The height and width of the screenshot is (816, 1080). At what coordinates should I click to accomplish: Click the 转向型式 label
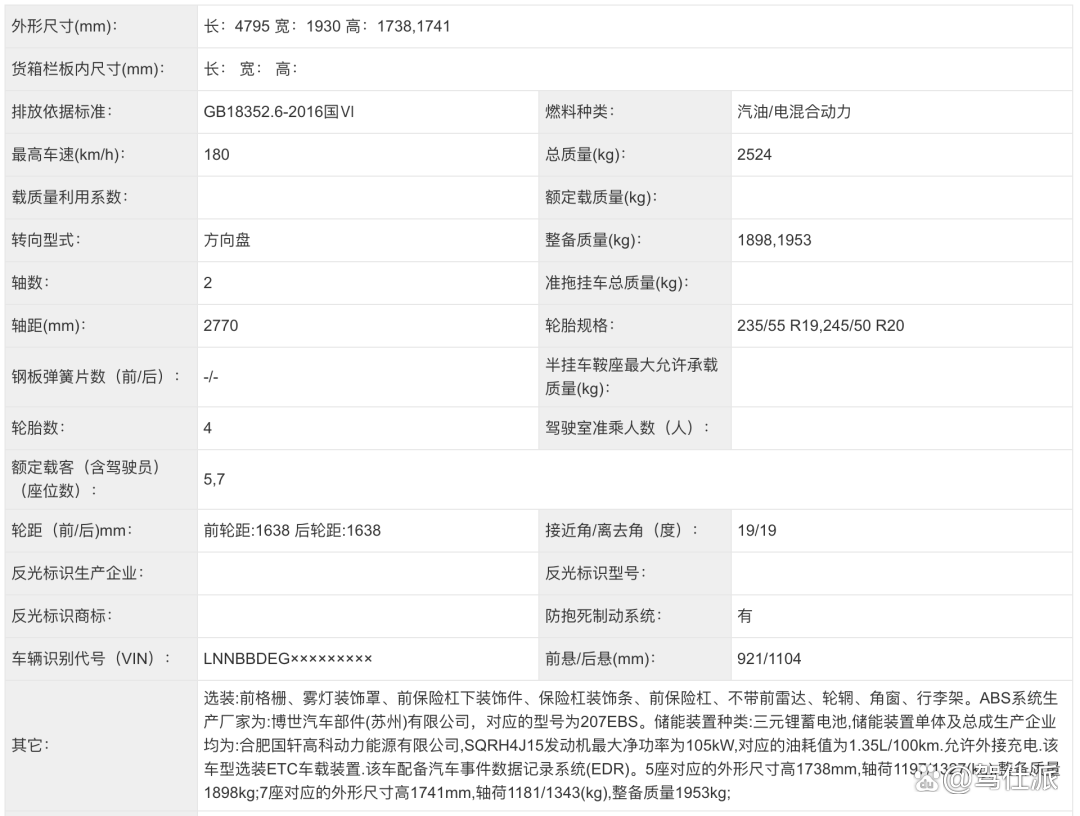tap(45, 240)
